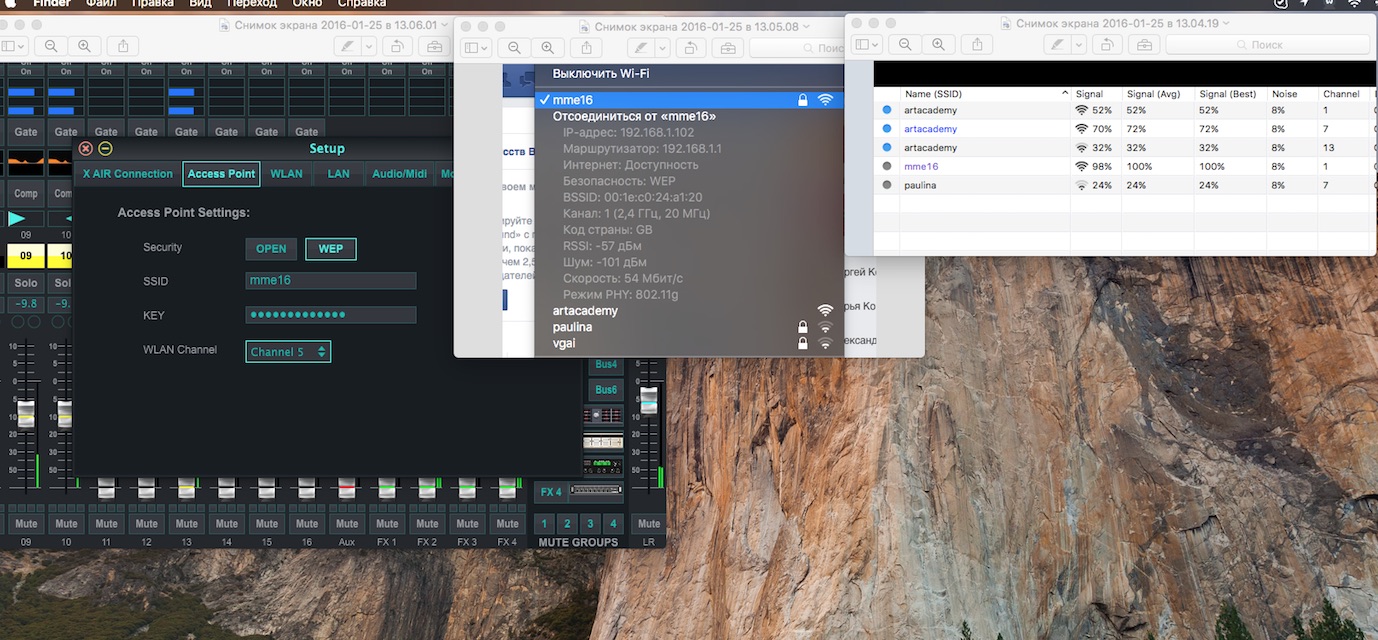
Task: Mute the FX 2 channel
Action: coord(427,523)
